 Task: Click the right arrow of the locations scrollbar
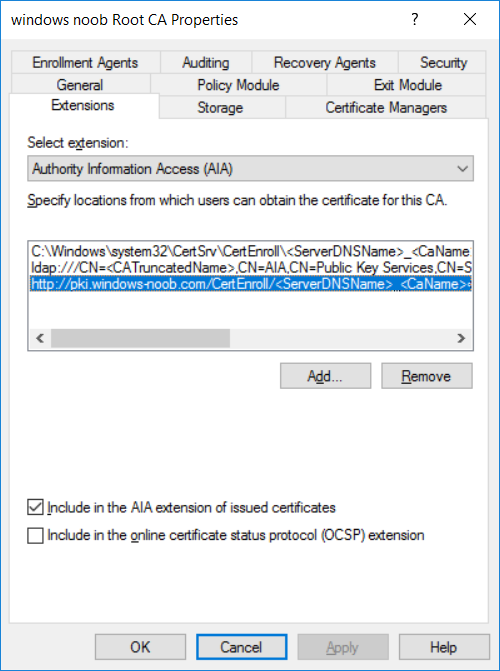click(461, 338)
